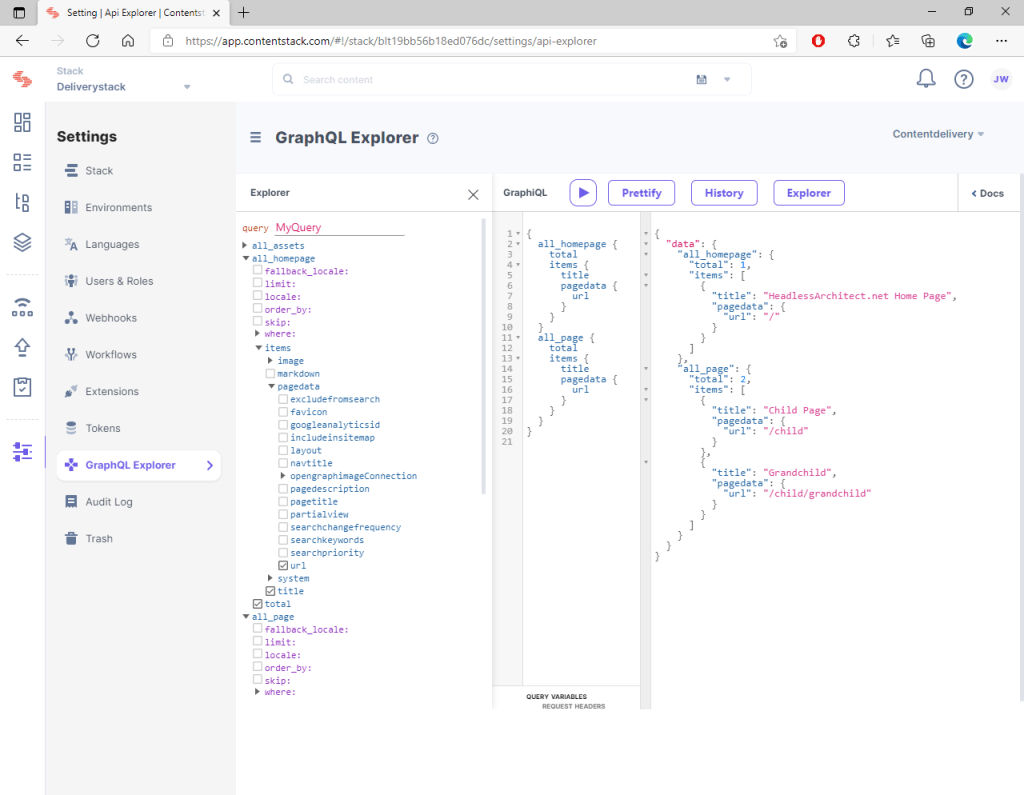Expand the all_assets tree node
The width and height of the screenshot is (1024, 795).
pyautogui.click(x=245, y=246)
